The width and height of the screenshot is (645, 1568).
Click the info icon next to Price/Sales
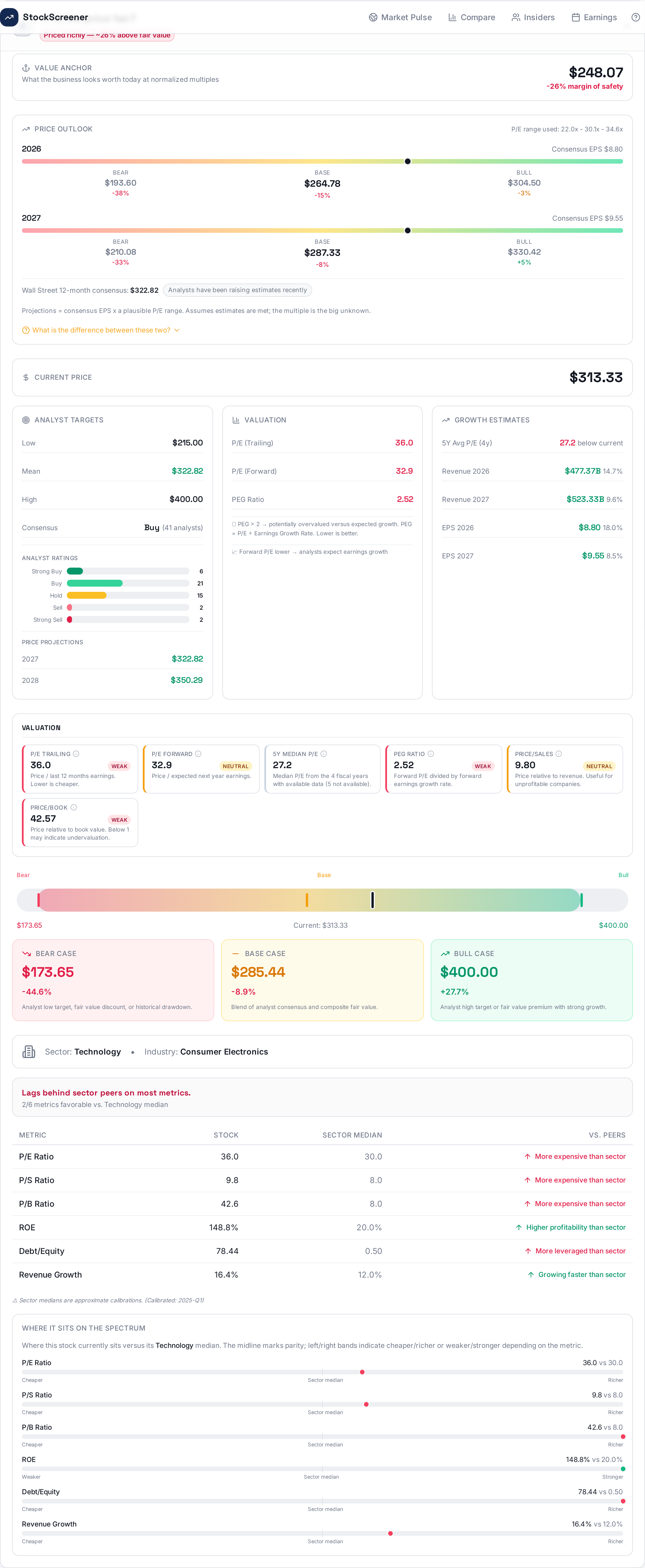559,753
